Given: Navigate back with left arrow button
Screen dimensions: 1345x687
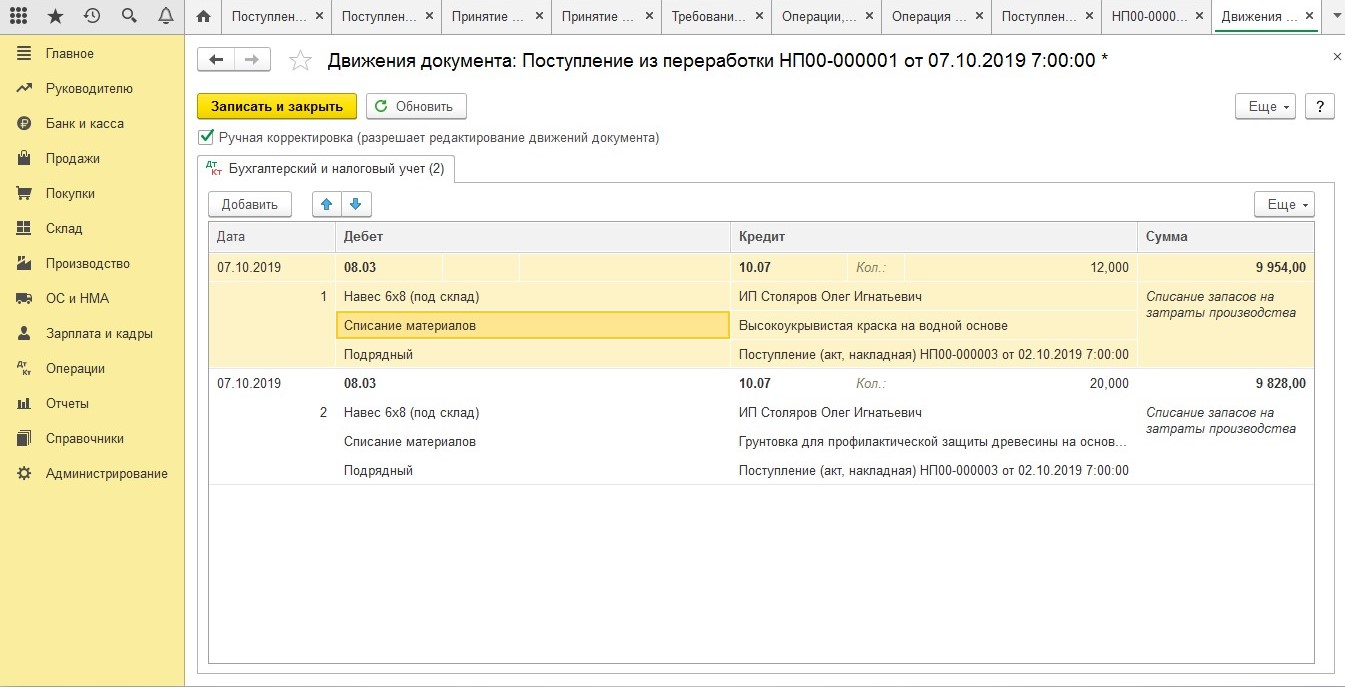Looking at the screenshot, I should 216,60.
